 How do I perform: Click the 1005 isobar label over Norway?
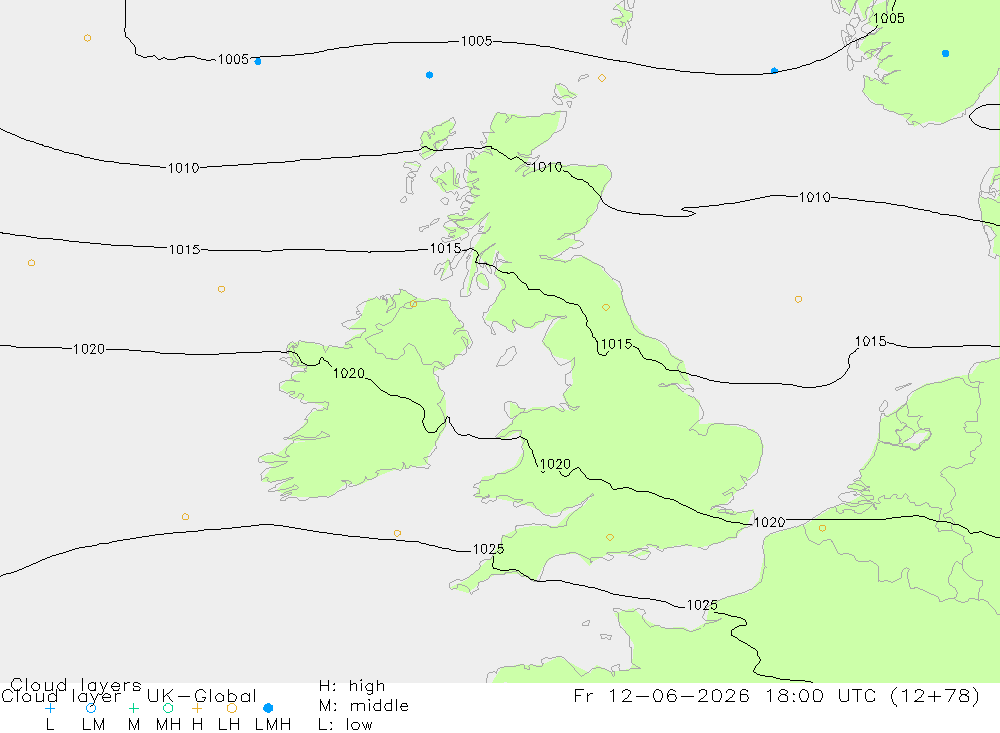pyautogui.click(x=888, y=19)
